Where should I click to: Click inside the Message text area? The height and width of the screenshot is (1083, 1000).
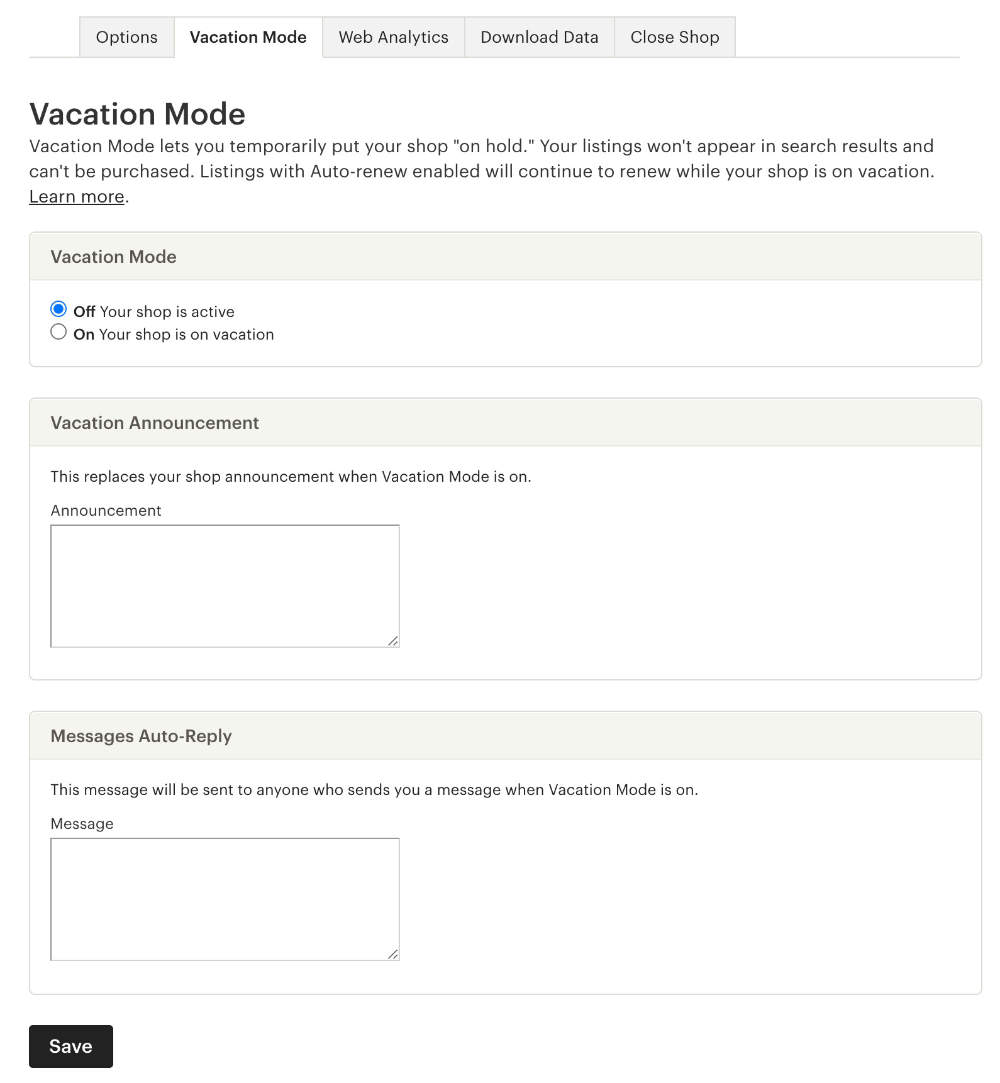pyautogui.click(x=225, y=898)
